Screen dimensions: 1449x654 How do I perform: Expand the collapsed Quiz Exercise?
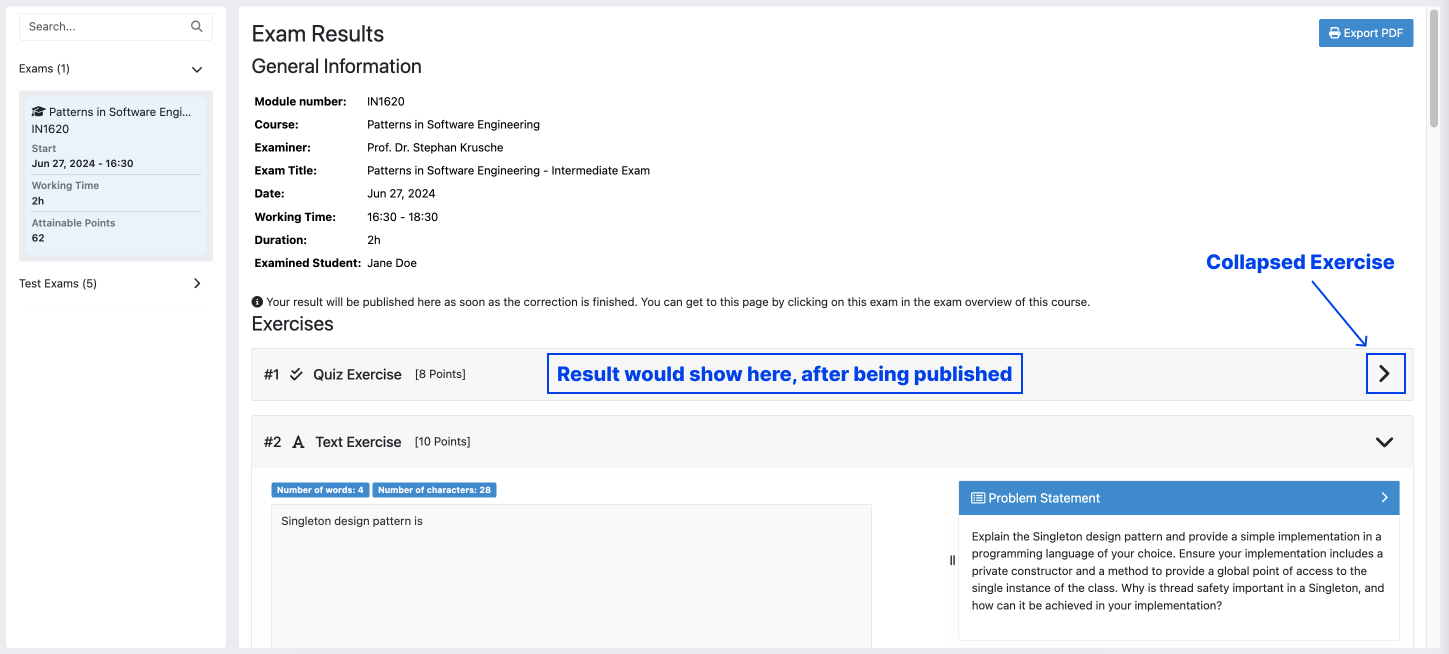[1384, 374]
